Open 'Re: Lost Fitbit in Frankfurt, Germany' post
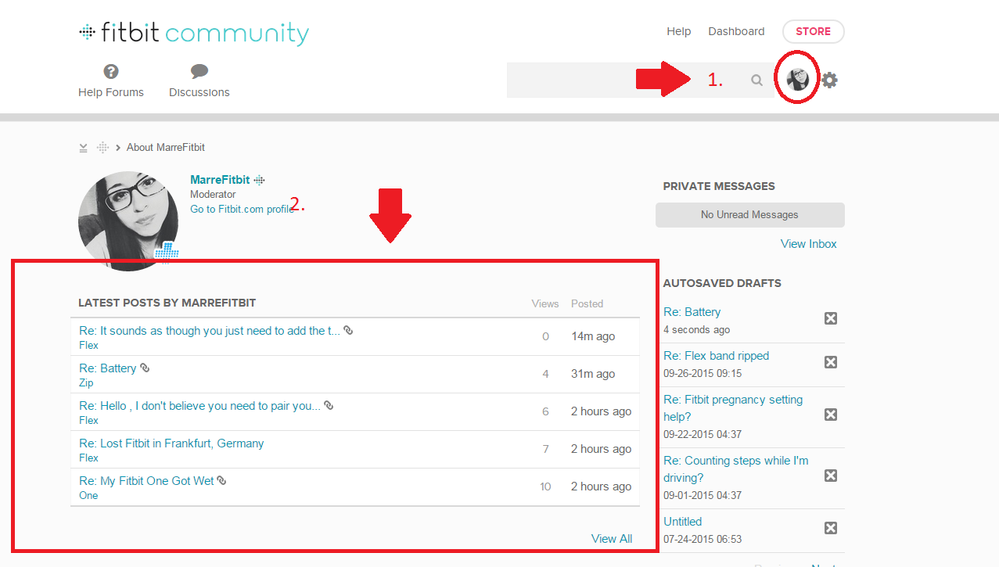The height and width of the screenshot is (567, 999). [x=171, y=443]
